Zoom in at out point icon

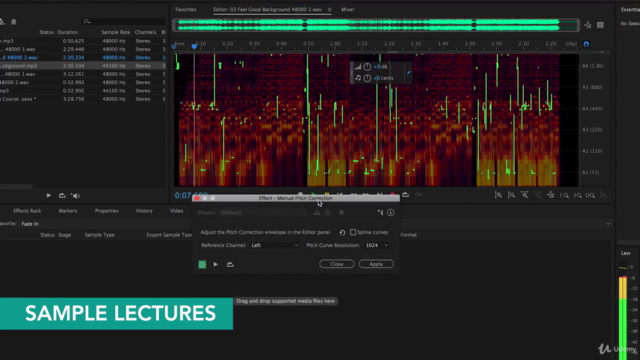click(578, 196)
